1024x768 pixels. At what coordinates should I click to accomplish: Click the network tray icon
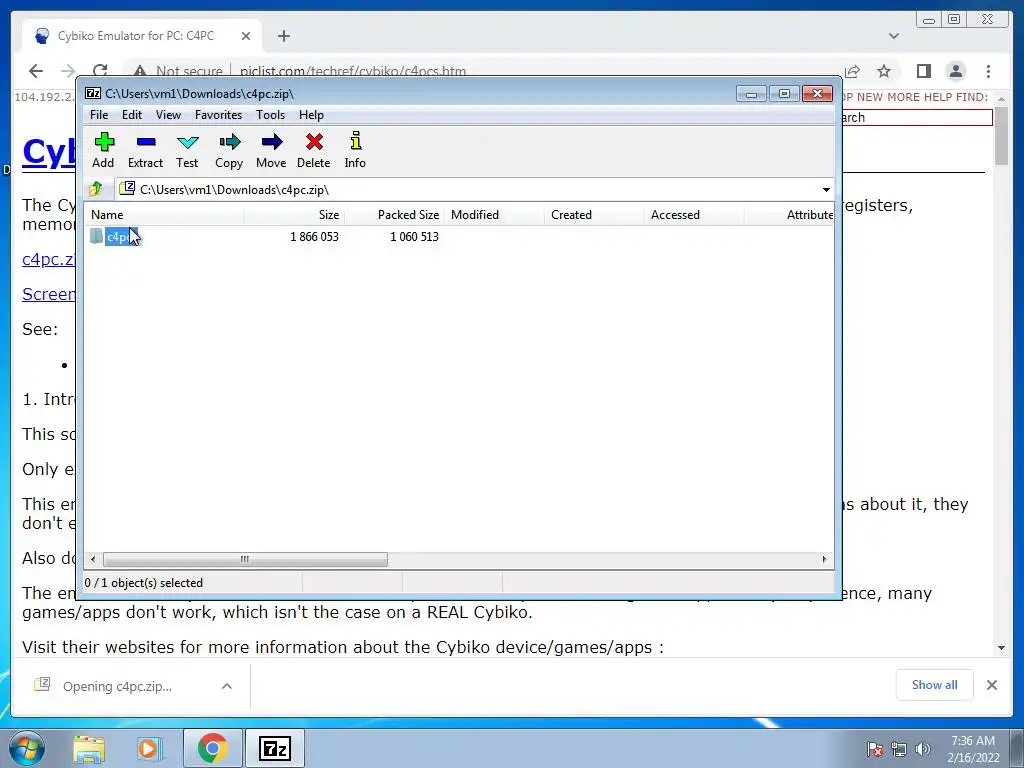pyautogui.click(x=899, y=749)
